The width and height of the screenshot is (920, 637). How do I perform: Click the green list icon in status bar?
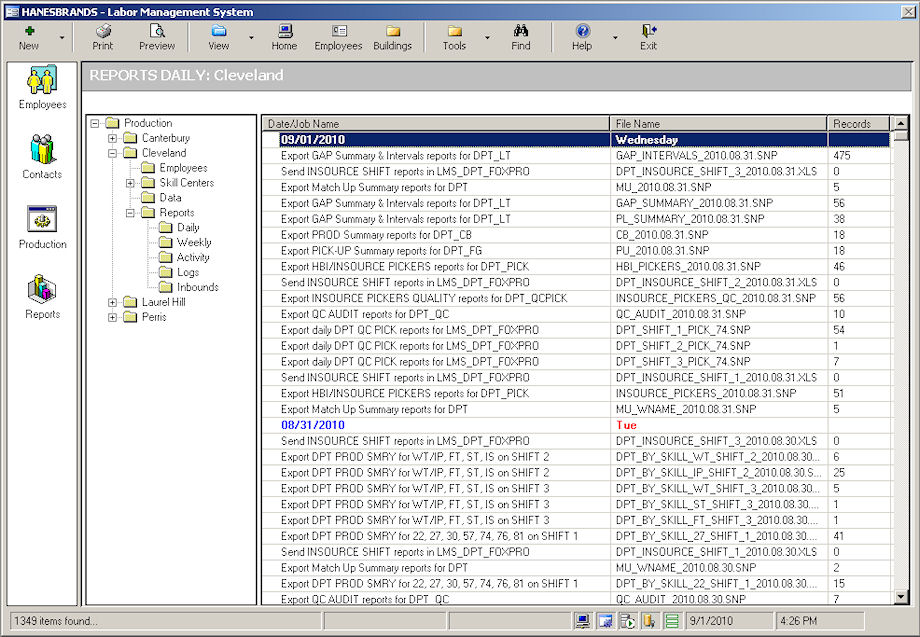click(x=672, y=621)
